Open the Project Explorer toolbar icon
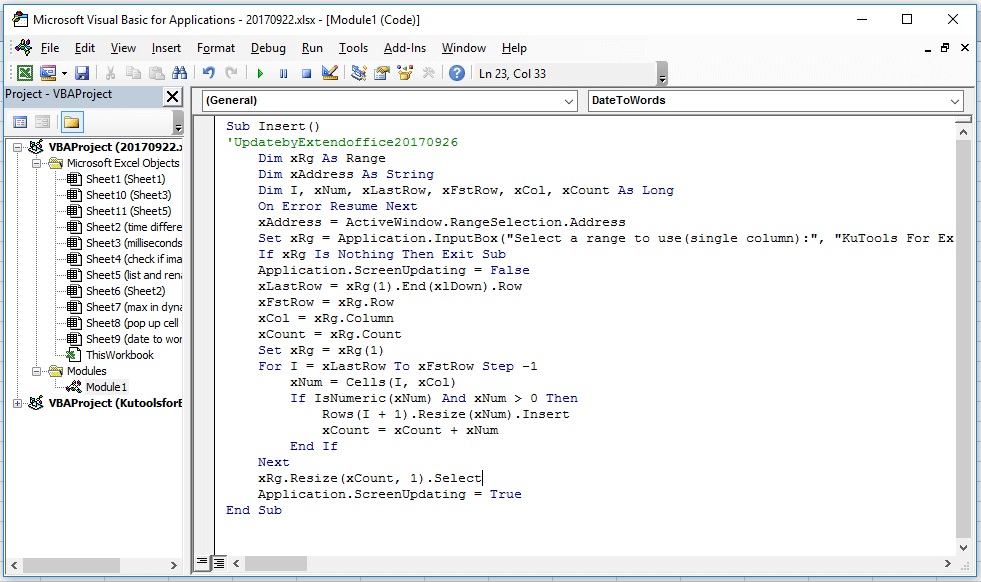Viewport: 981px width, 582px height. tap(358, 73)
